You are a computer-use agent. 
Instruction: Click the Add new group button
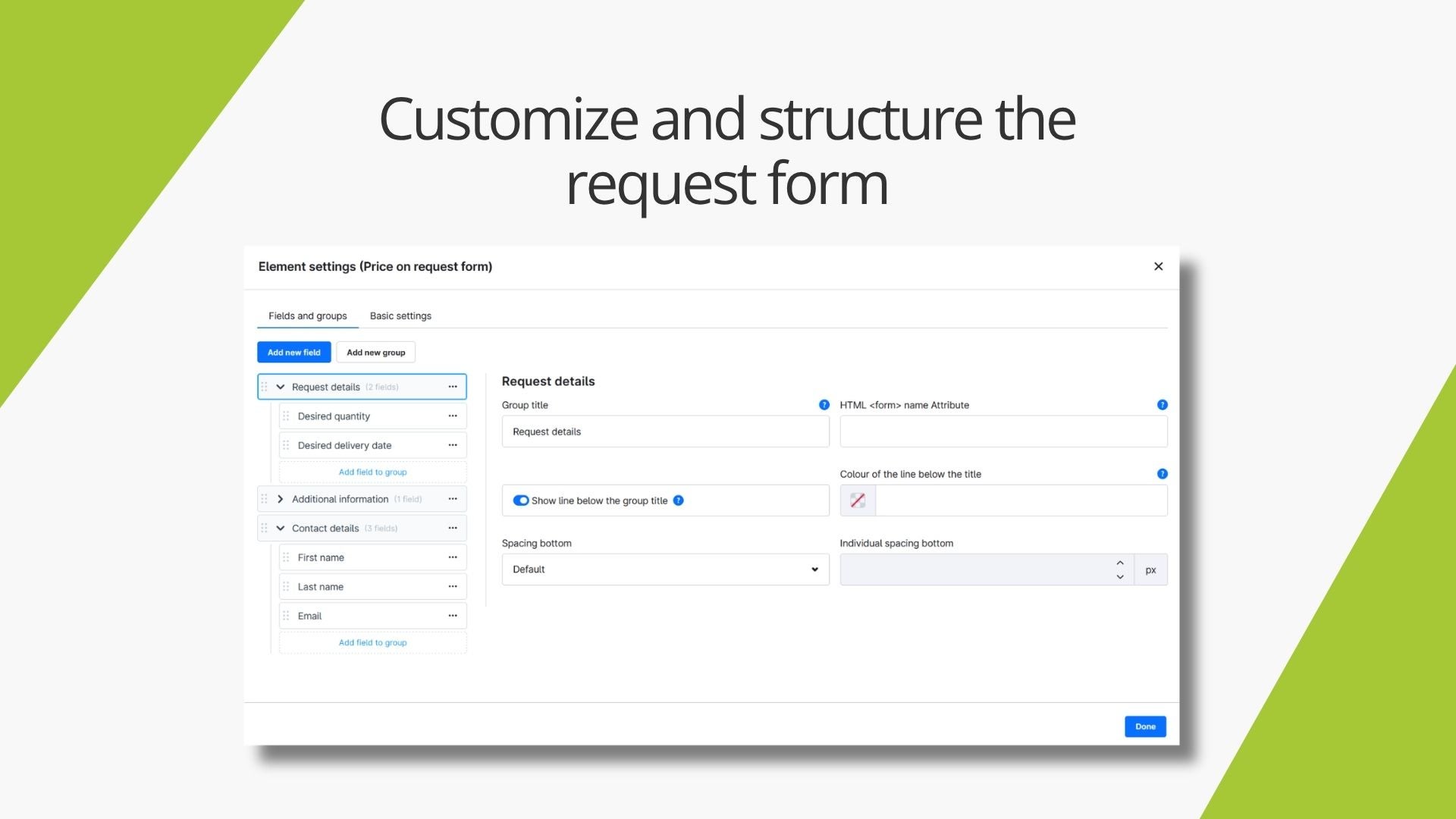tap(376, 353)
